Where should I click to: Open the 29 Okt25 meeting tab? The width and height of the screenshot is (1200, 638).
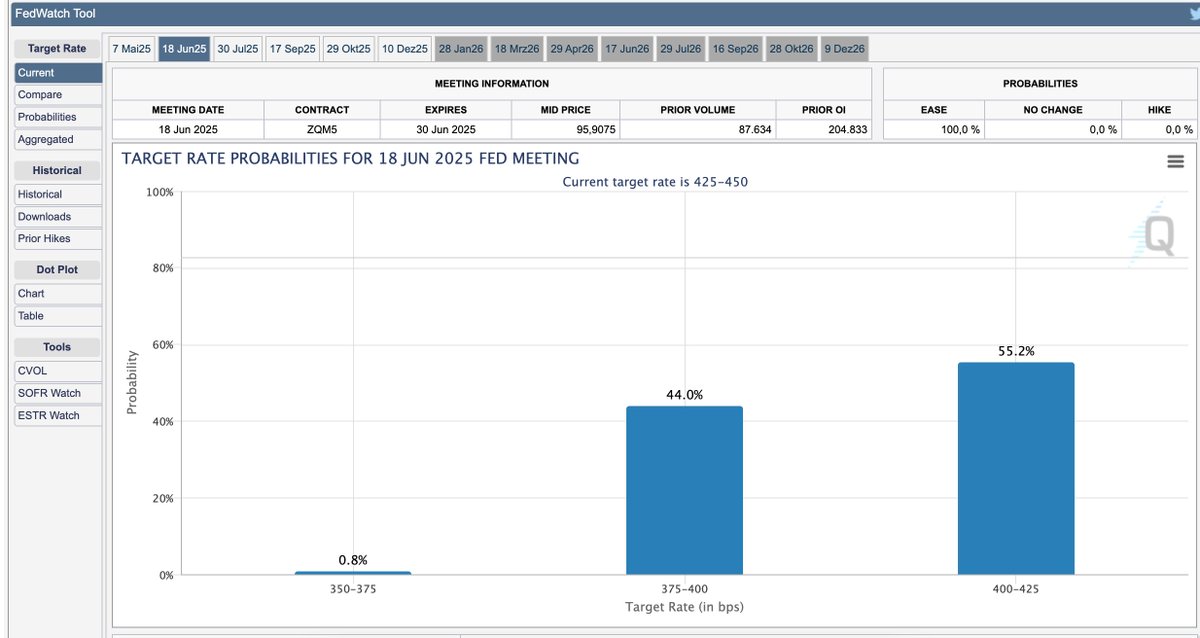(x=348, y=49)
